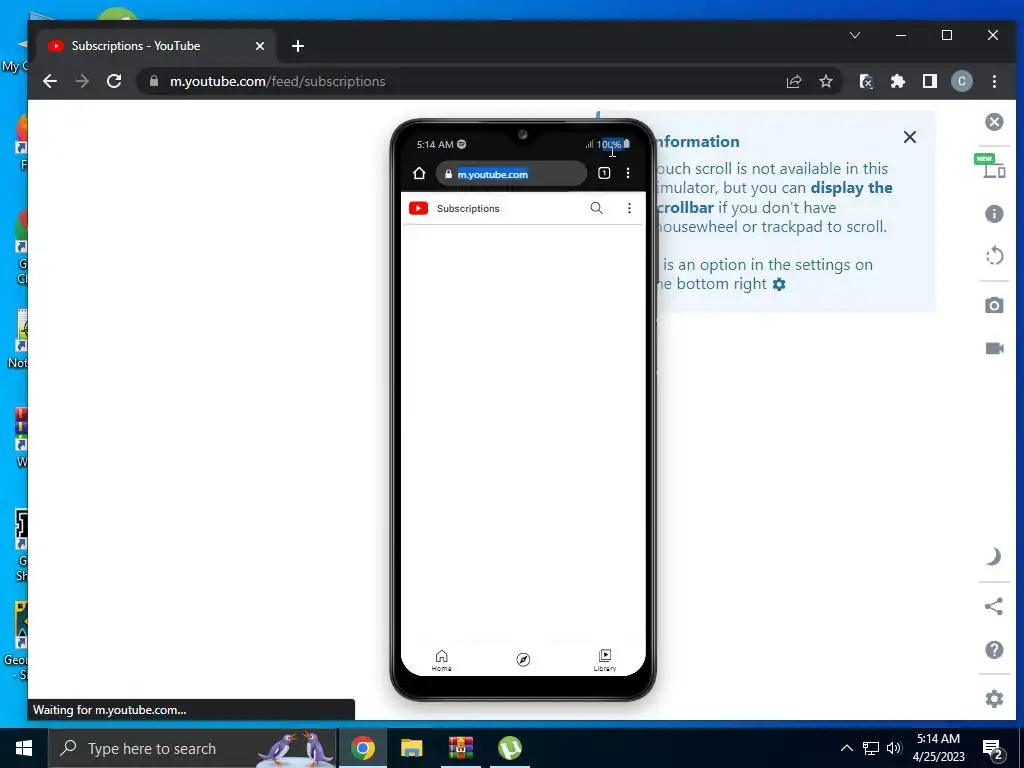Image resolution: width=1024 pixels, height=768 pixels.
Task: View site info via the lock icon
Action: [x=154, y=81]
